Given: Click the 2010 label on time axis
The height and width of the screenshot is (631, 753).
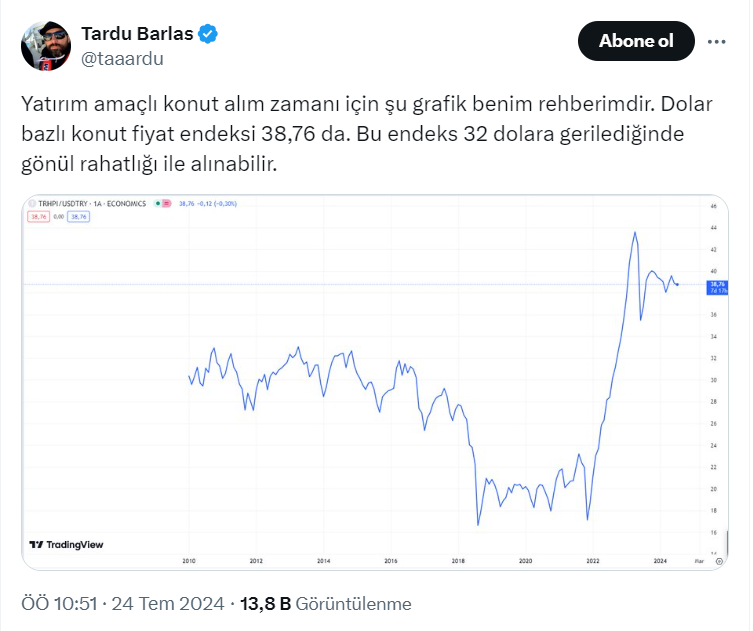Looking at the screenshot, I should (188, 563).
